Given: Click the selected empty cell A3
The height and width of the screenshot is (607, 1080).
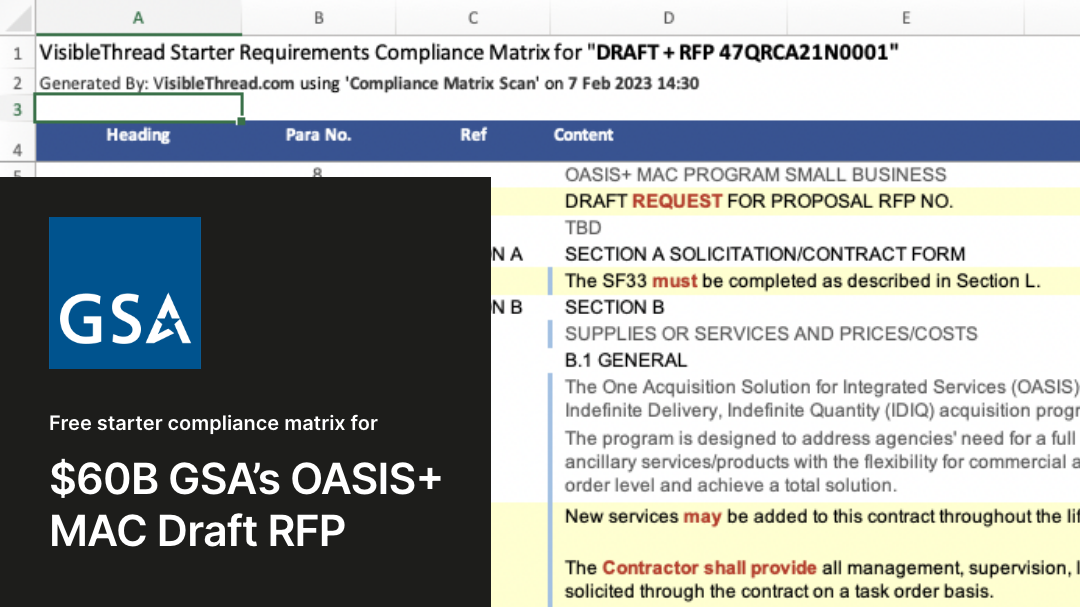Looking at the screenshot, I should pos(138,108).
